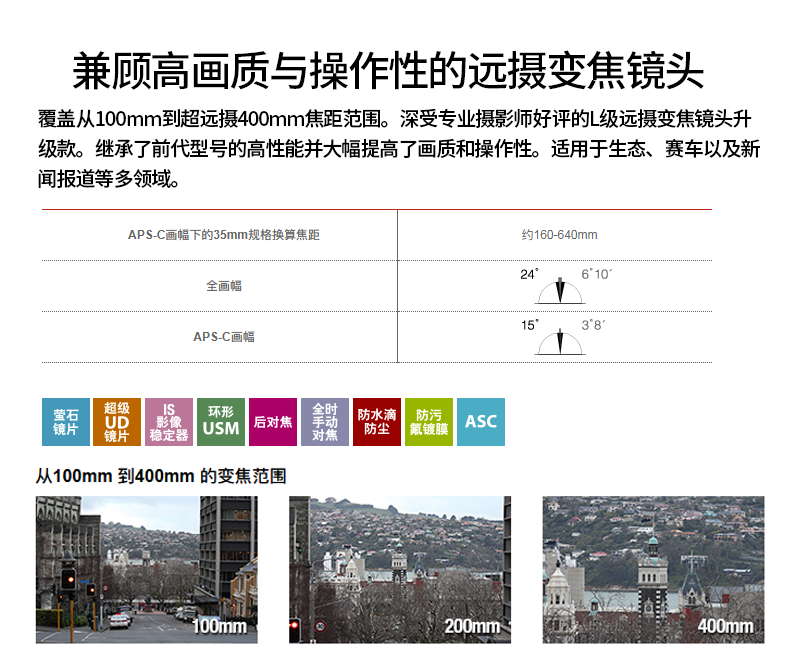Select the 环形USM green badge
This screenshot has width=790, height=655.
[x=221, y=422]
